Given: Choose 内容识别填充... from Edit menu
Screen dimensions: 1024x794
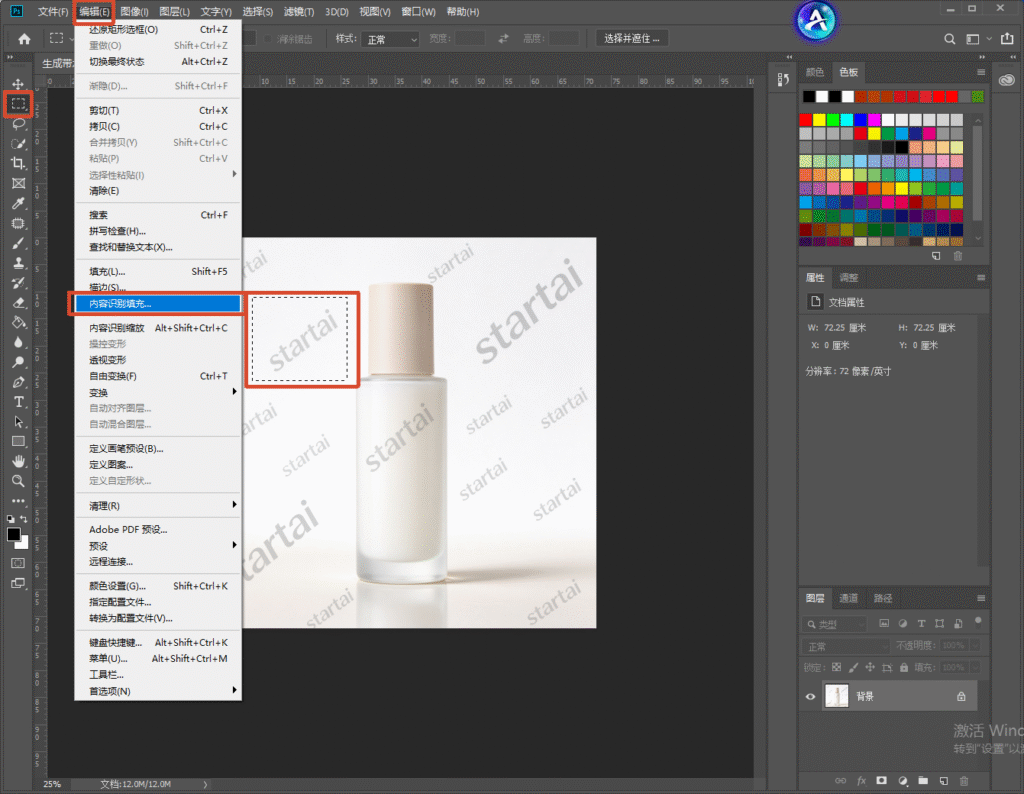Looking at the screenshot, I should [157, 304].
